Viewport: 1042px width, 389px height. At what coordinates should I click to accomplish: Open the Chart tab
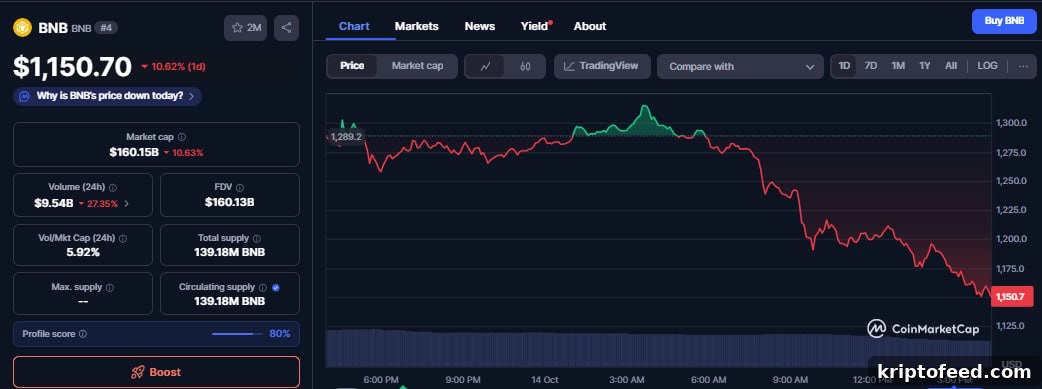click(354, 27)
